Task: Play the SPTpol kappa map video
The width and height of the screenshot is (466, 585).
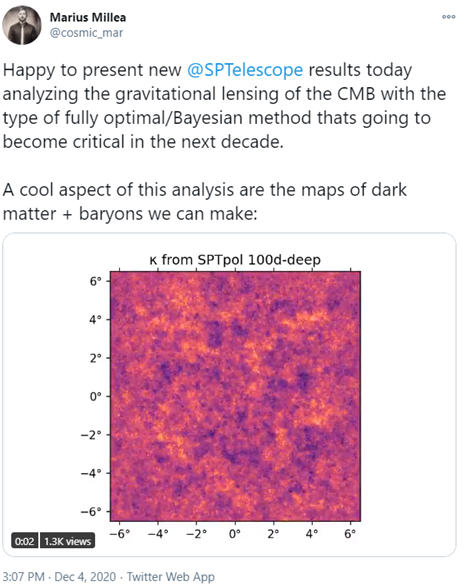Action: pyautogui.click(x=229, y=395)
